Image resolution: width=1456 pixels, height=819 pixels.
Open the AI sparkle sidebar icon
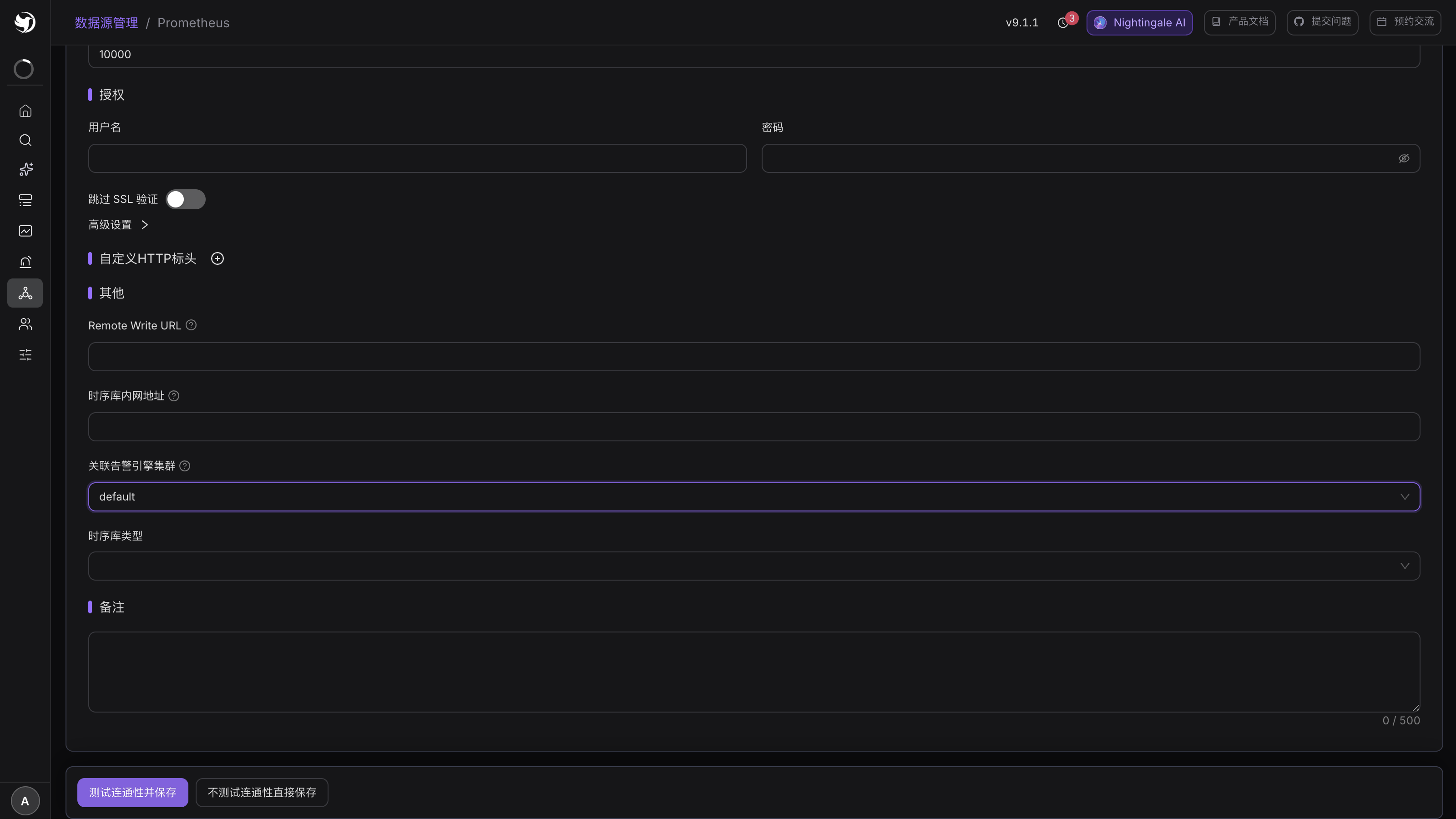point(25,170)
